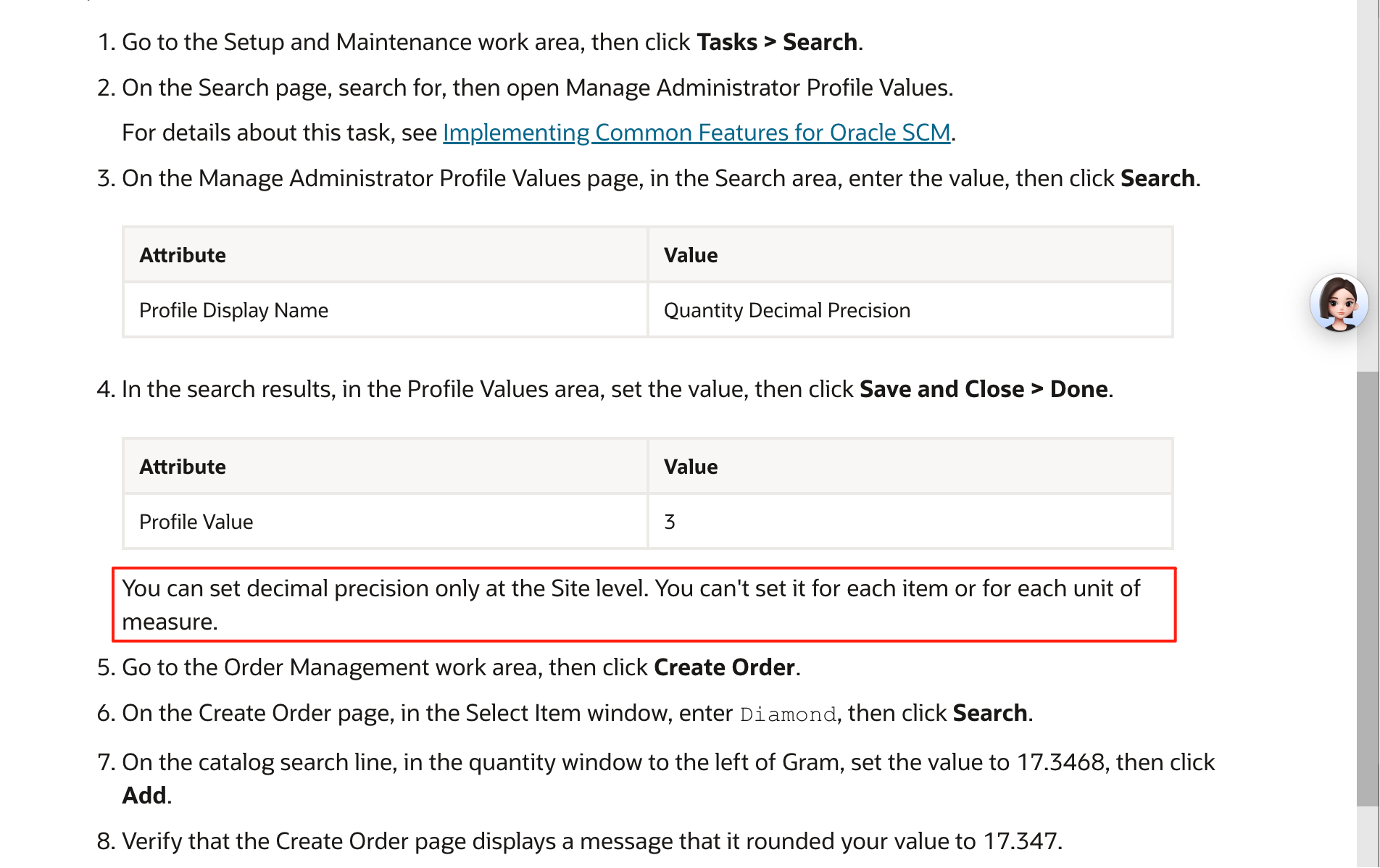
Task: Click the 'Value' header of second table
Action: tap(910, 467)
